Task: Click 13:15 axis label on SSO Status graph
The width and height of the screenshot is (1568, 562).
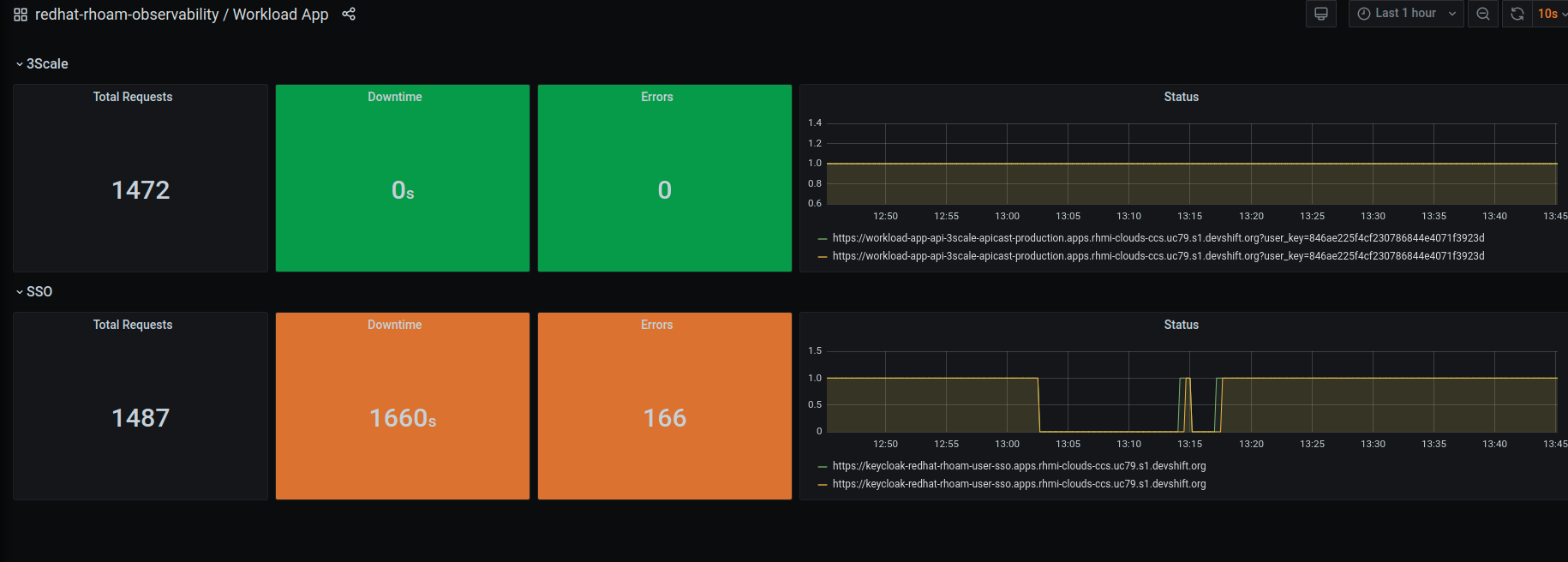Action: tap(1189, 444)
